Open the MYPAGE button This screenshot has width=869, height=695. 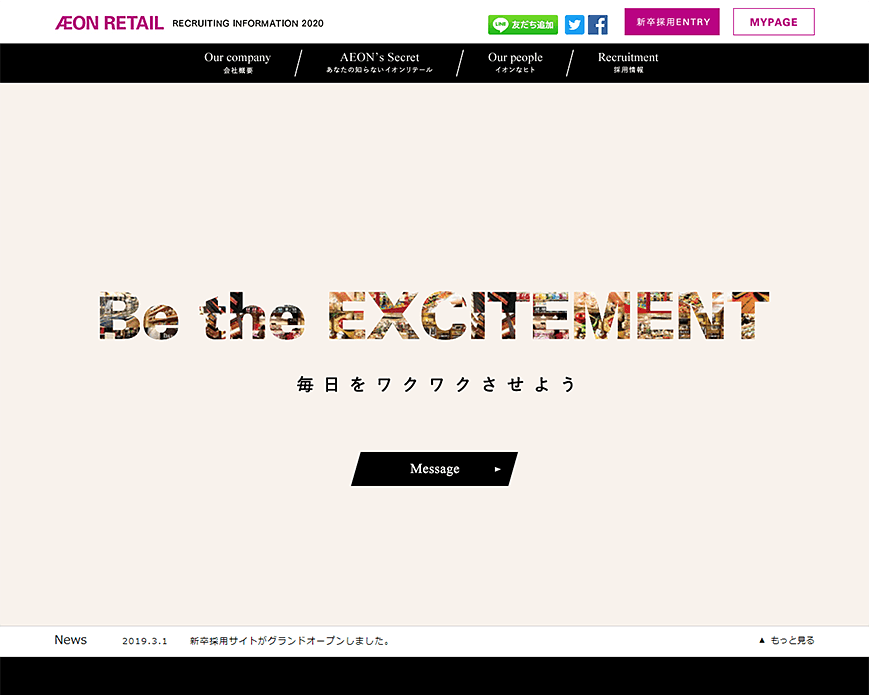coord(773,21)
